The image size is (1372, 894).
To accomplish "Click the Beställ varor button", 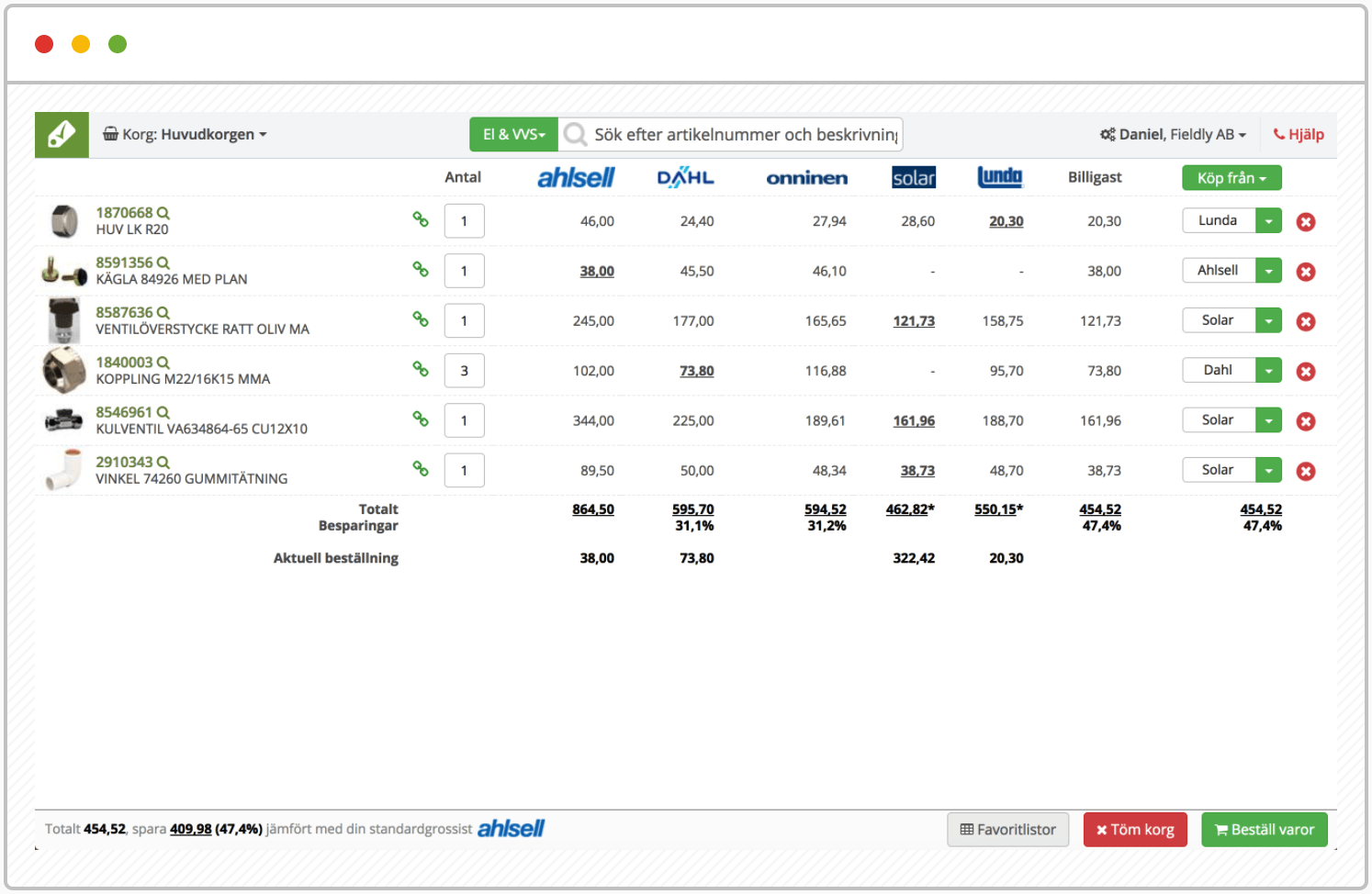I will click(1265, 830).
